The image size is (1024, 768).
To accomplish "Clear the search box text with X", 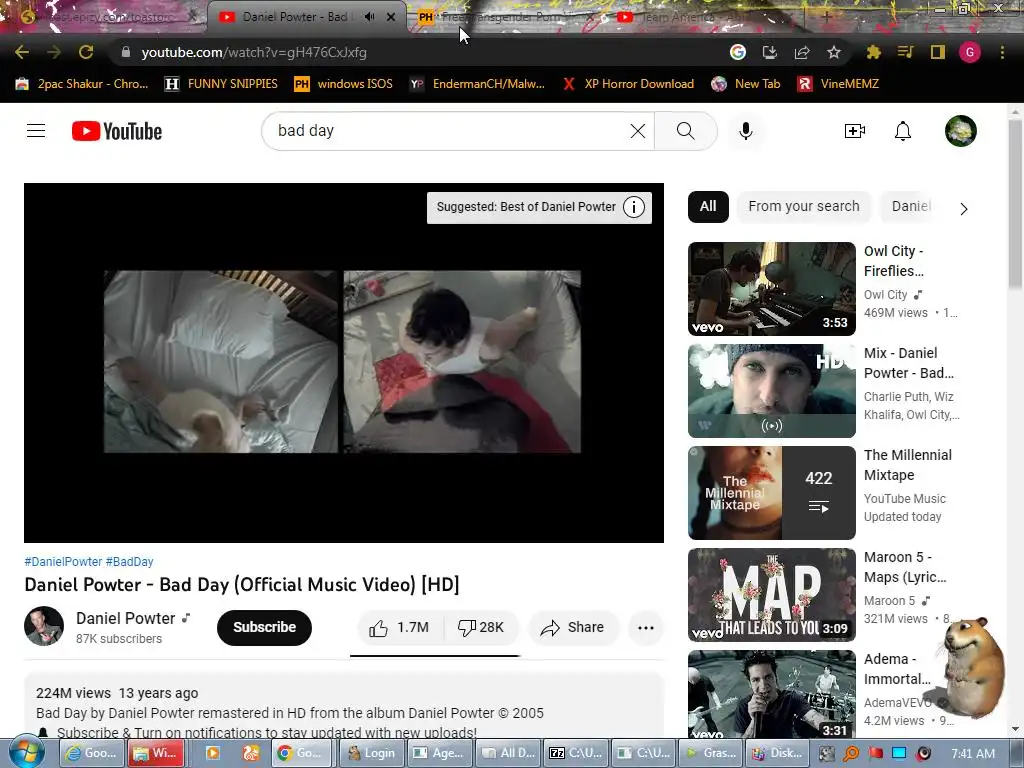I will click(638, 131).
